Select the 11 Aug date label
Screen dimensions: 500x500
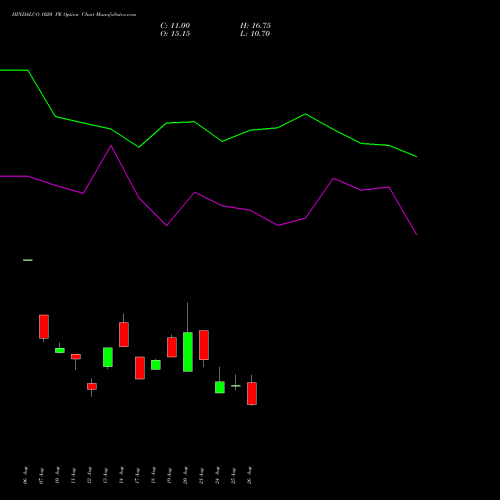73,475
